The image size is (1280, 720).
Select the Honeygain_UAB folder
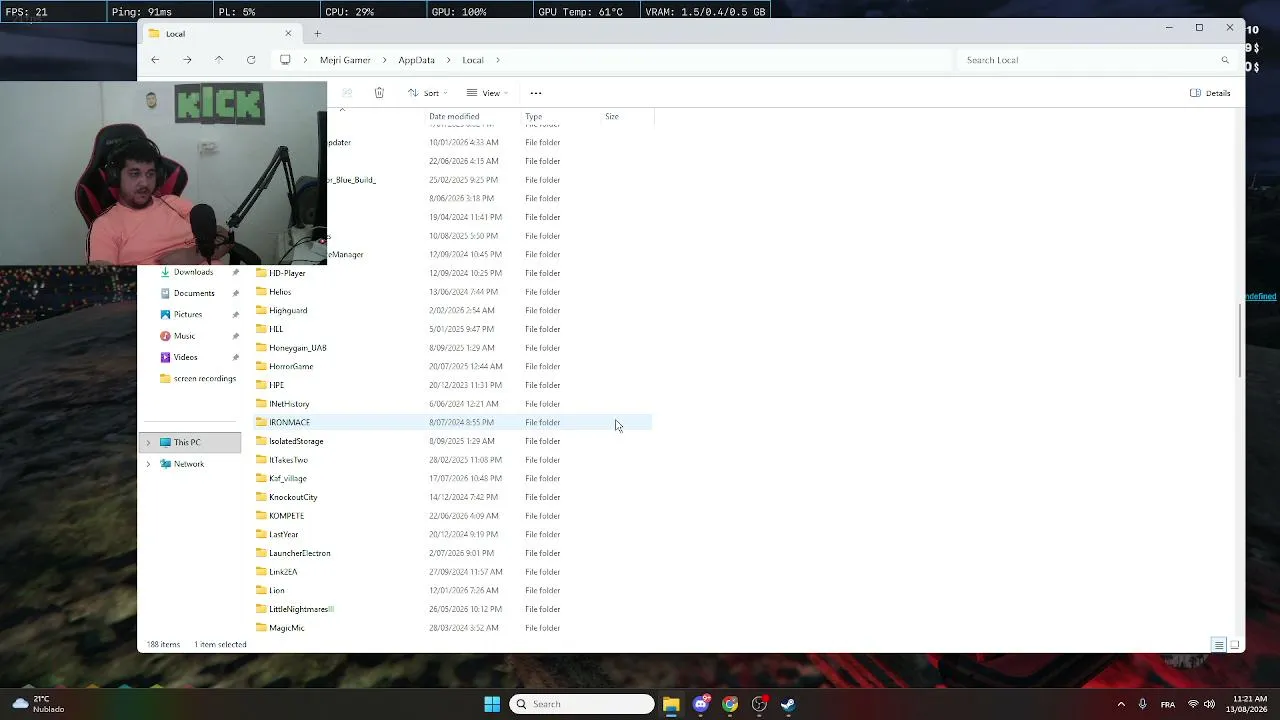tap(297, 348)
